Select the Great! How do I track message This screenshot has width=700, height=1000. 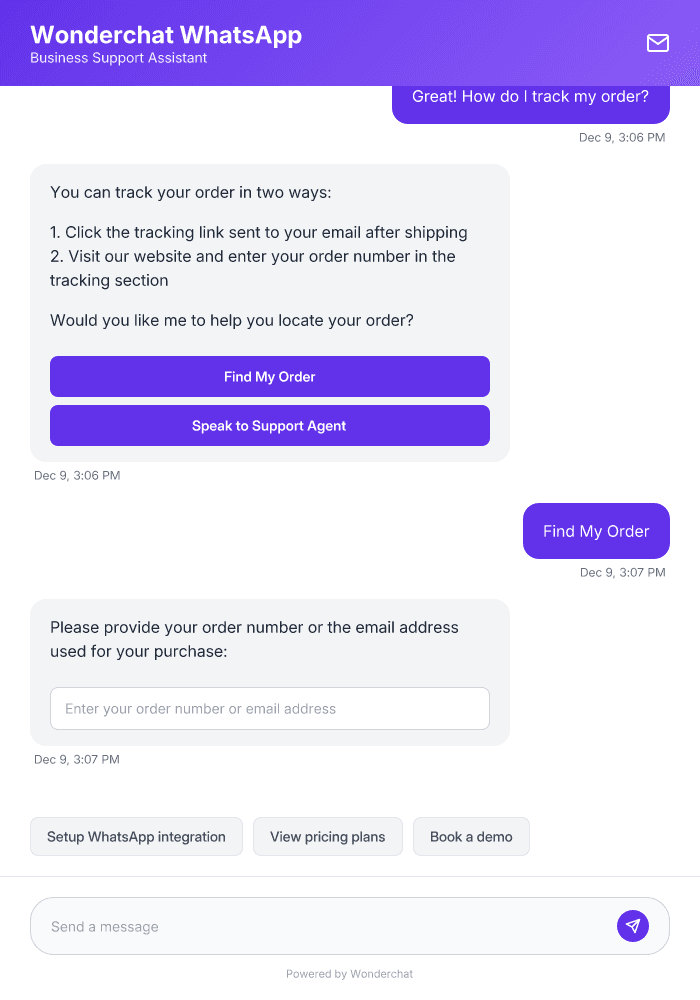pyautogui.click(x=530, y=96)
